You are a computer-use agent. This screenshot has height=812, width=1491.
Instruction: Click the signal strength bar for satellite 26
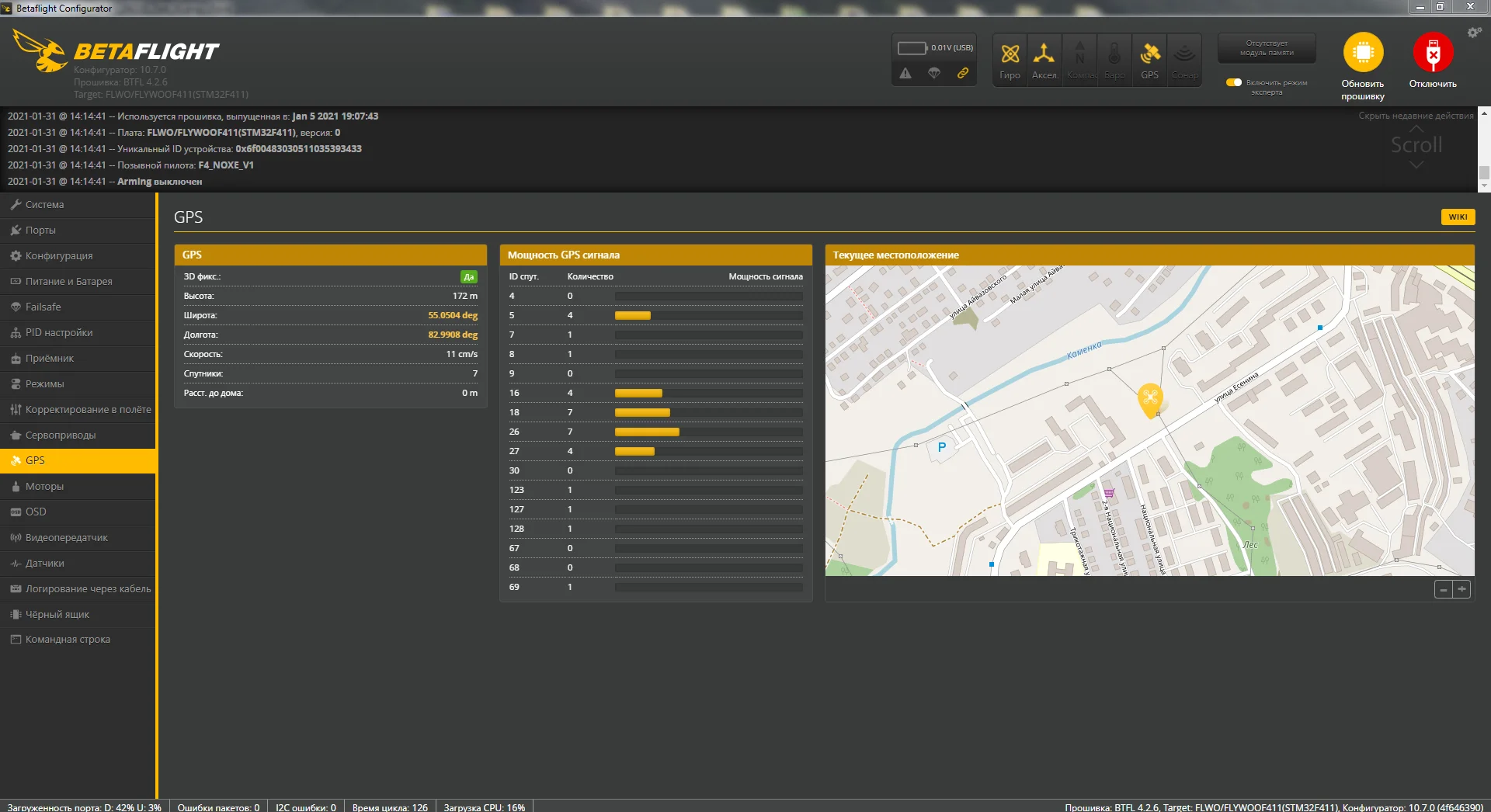(x=647, y=432)
